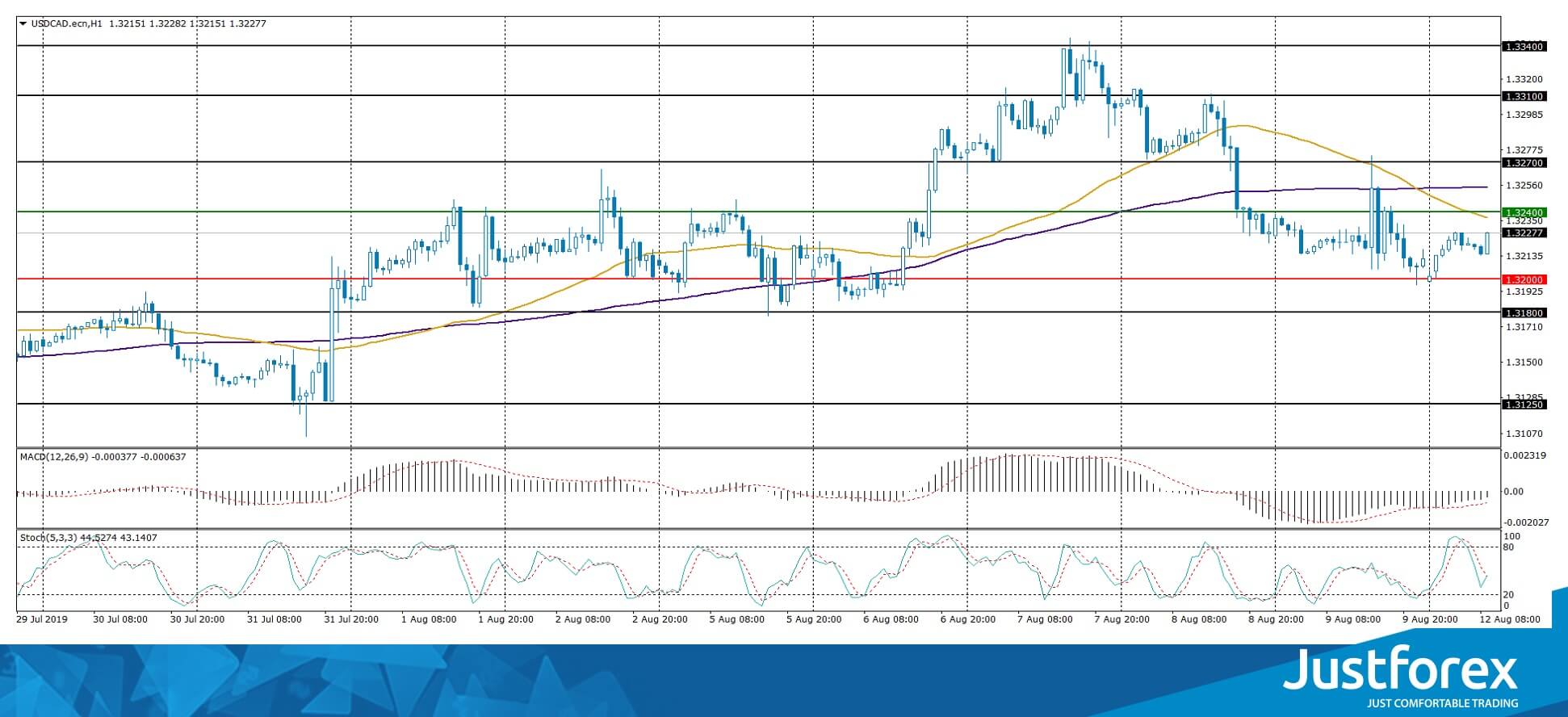Click the 5 Aug 08:00 time label

click(x=737, y=620)
